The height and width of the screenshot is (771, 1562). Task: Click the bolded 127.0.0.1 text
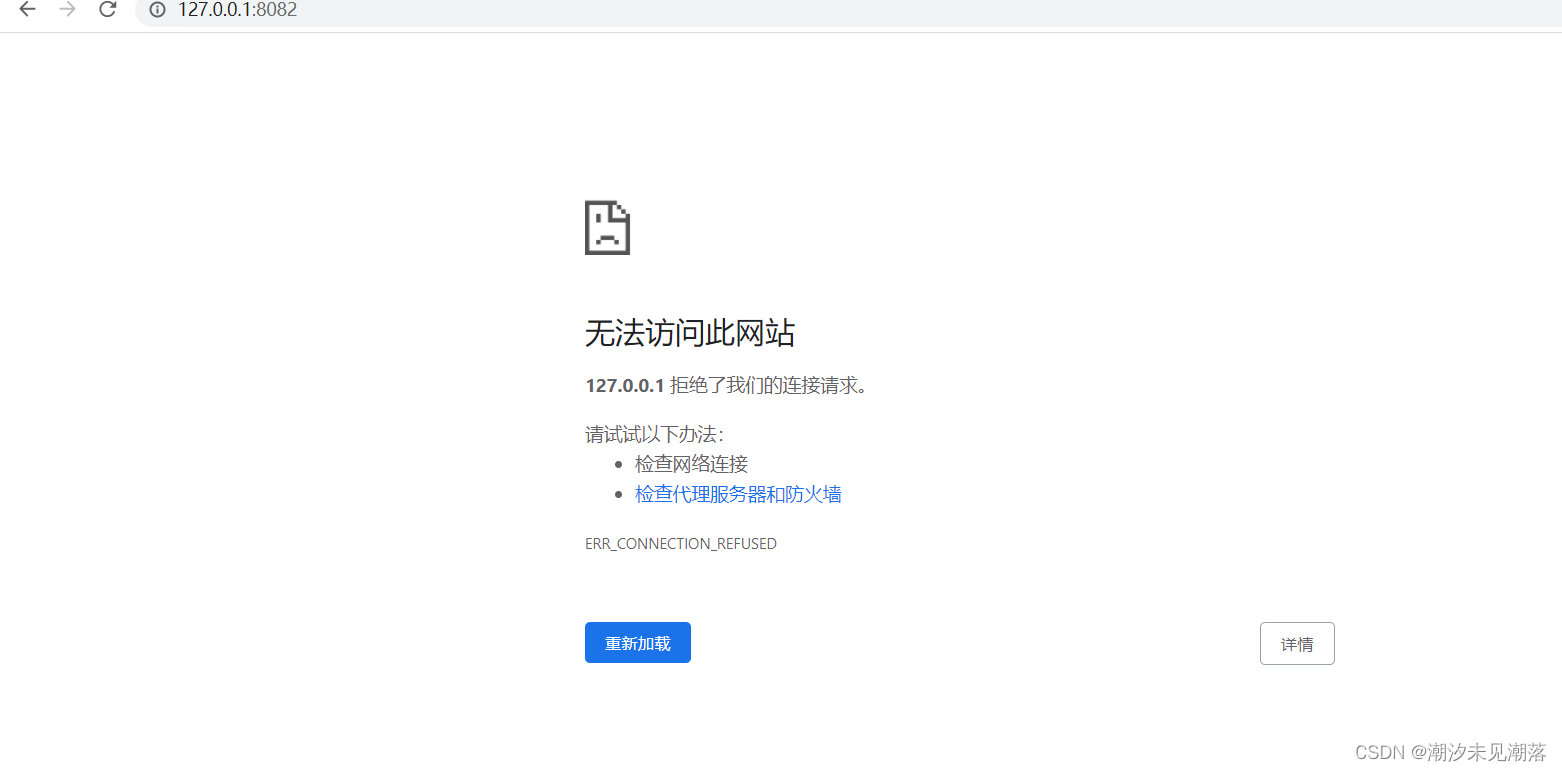click(x=624, y=385)
